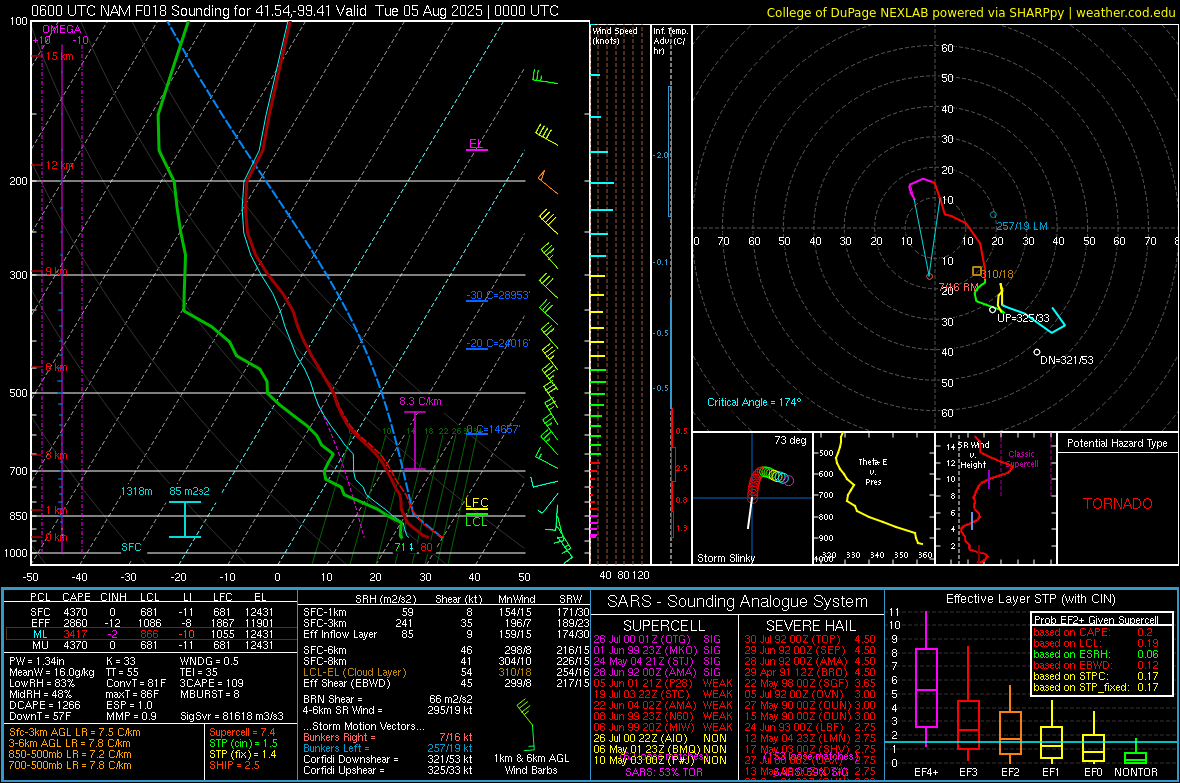Click the yellow LFC level marker

point(476,503)
